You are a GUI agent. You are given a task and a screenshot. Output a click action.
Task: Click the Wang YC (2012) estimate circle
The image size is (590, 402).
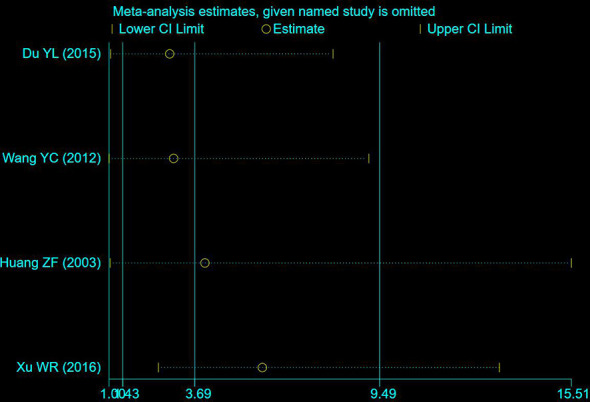coord(173,158)
